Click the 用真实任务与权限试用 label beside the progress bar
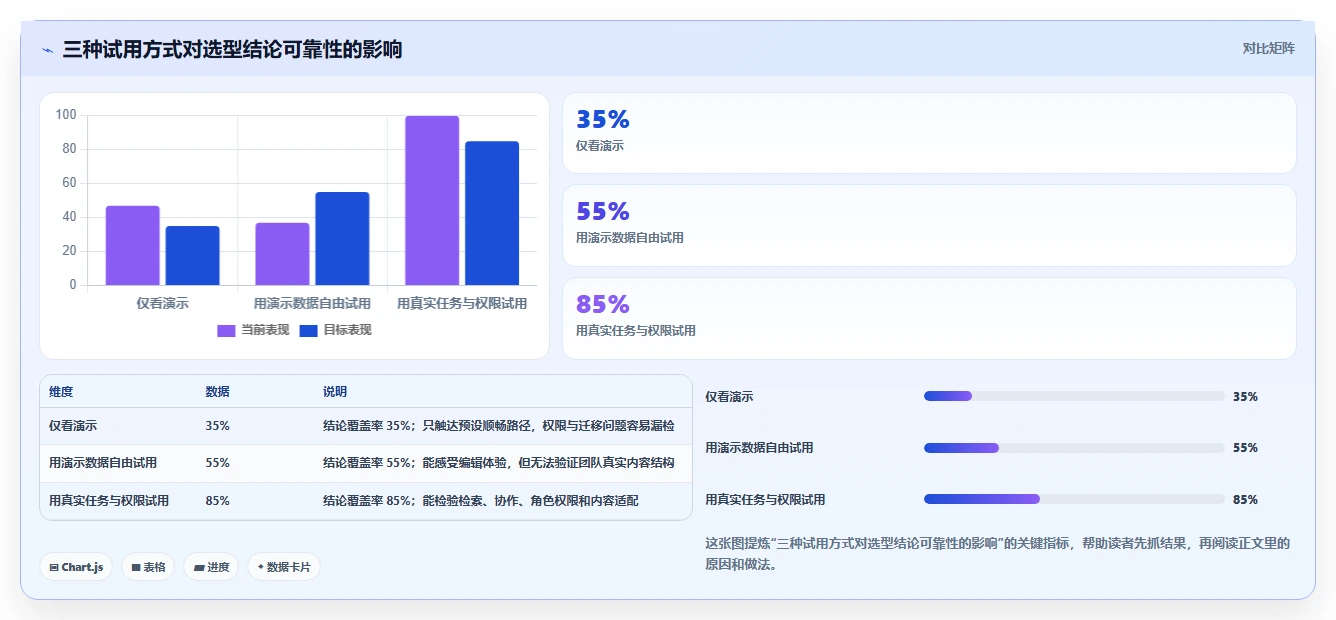The height and width of the screenshot is (620, 1336). coord(765,499)
